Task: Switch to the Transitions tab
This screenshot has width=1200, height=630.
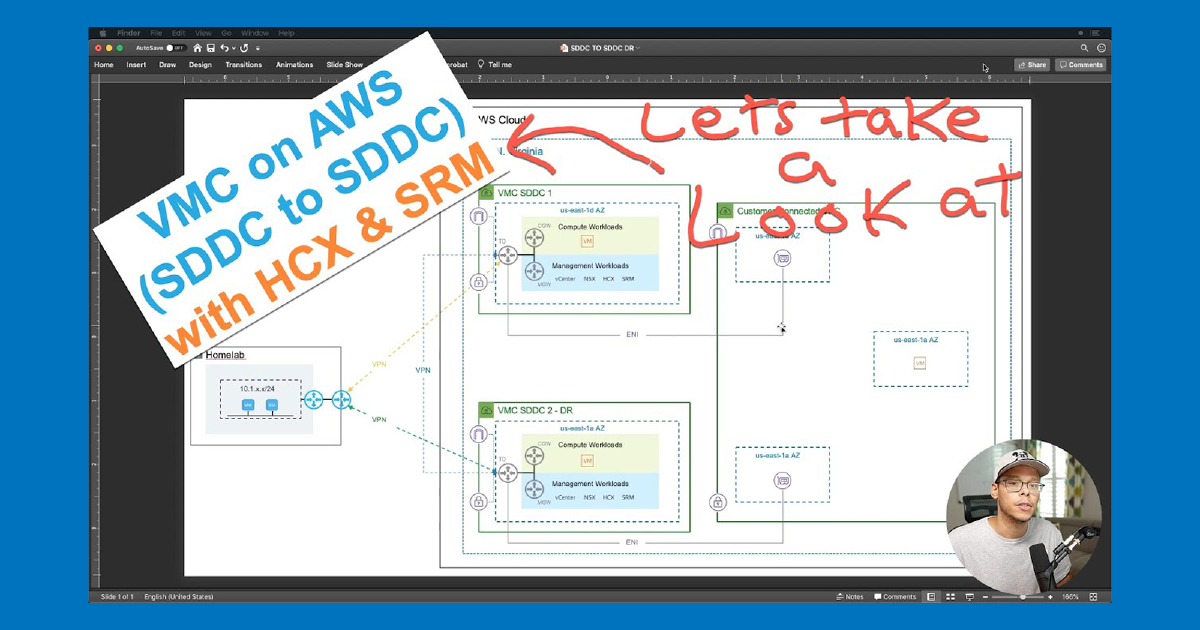Action: coord(244,65)
